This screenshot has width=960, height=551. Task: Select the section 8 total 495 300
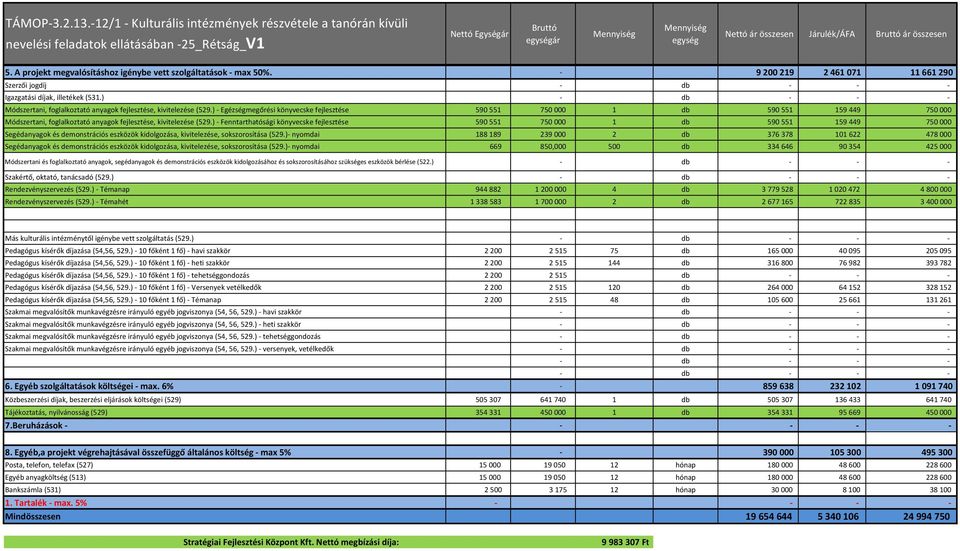[937, 452]
